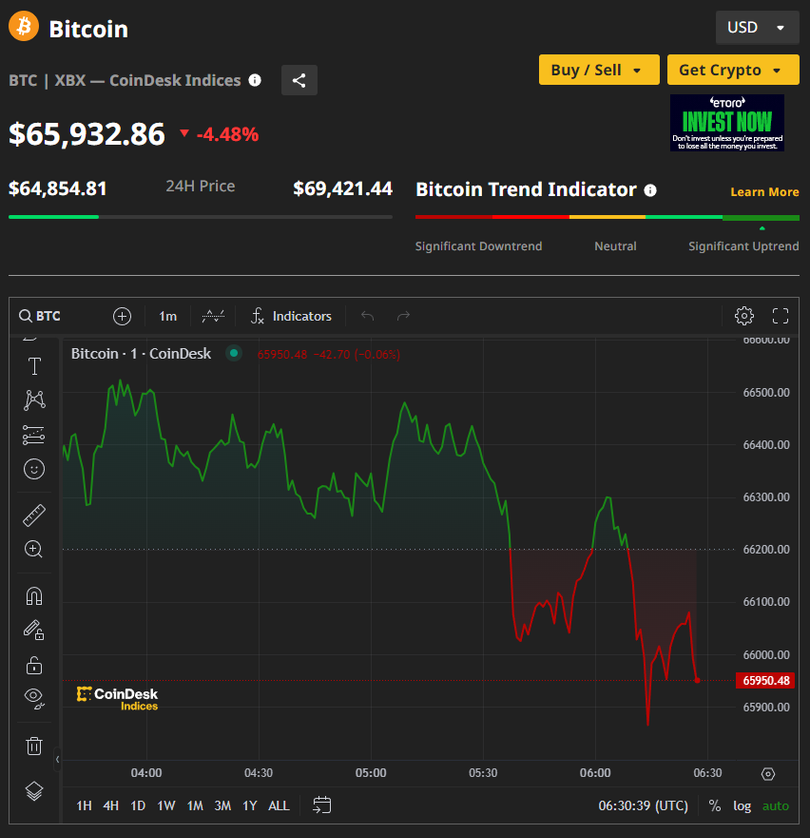Open the USD currency dropdown
The image size is (810, 838).
coord(756,28)
